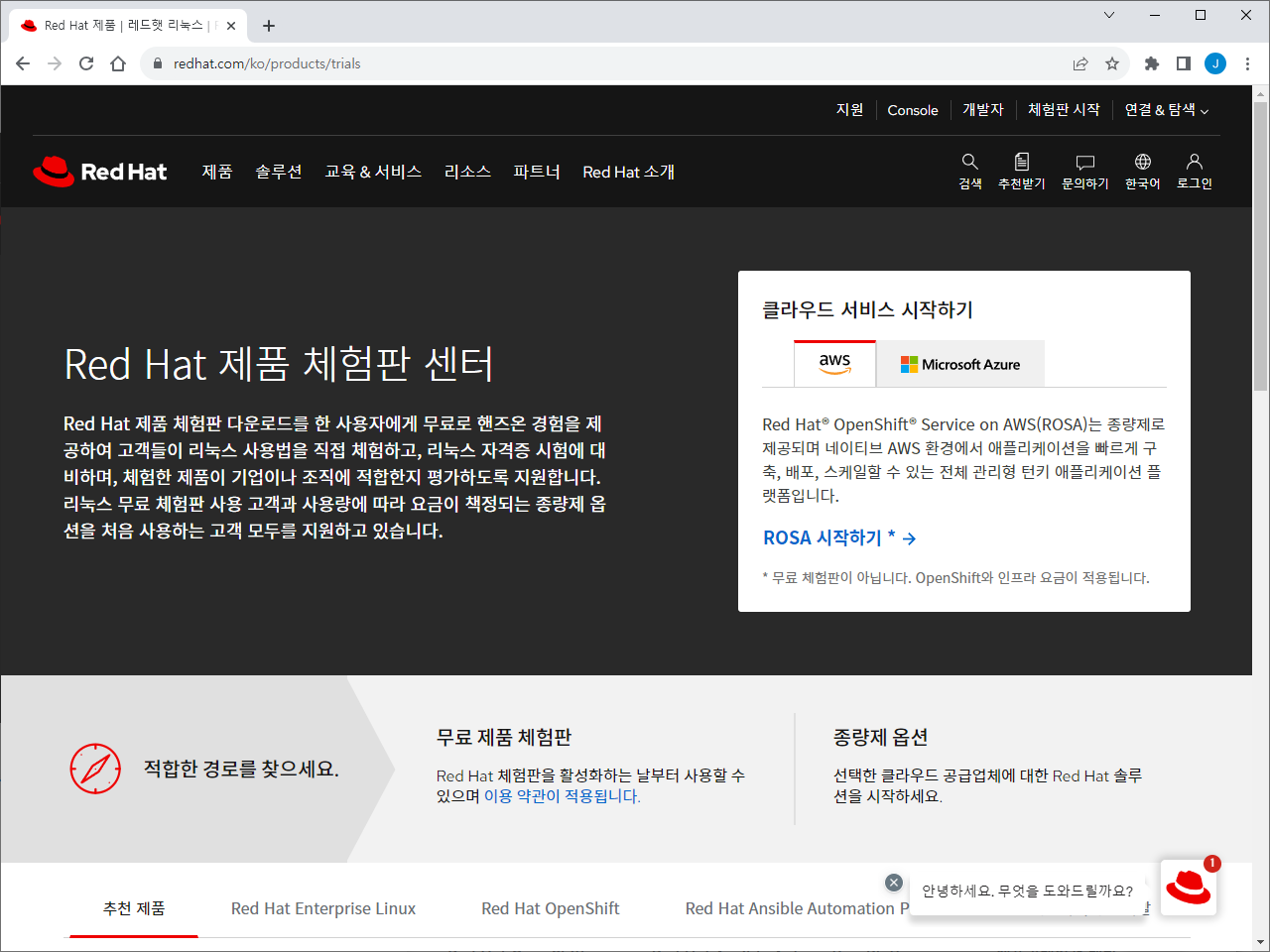Select the Red Hat OpenShift tab
This screenshot has width=1270, height=952.
[551, 908]
